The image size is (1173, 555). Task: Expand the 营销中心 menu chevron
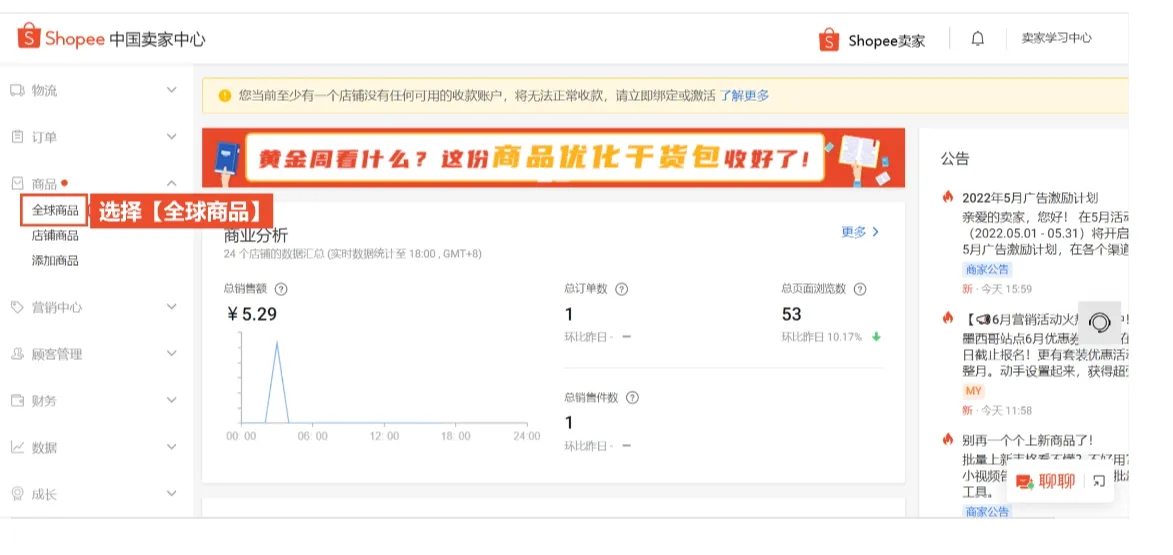(171, 307)
